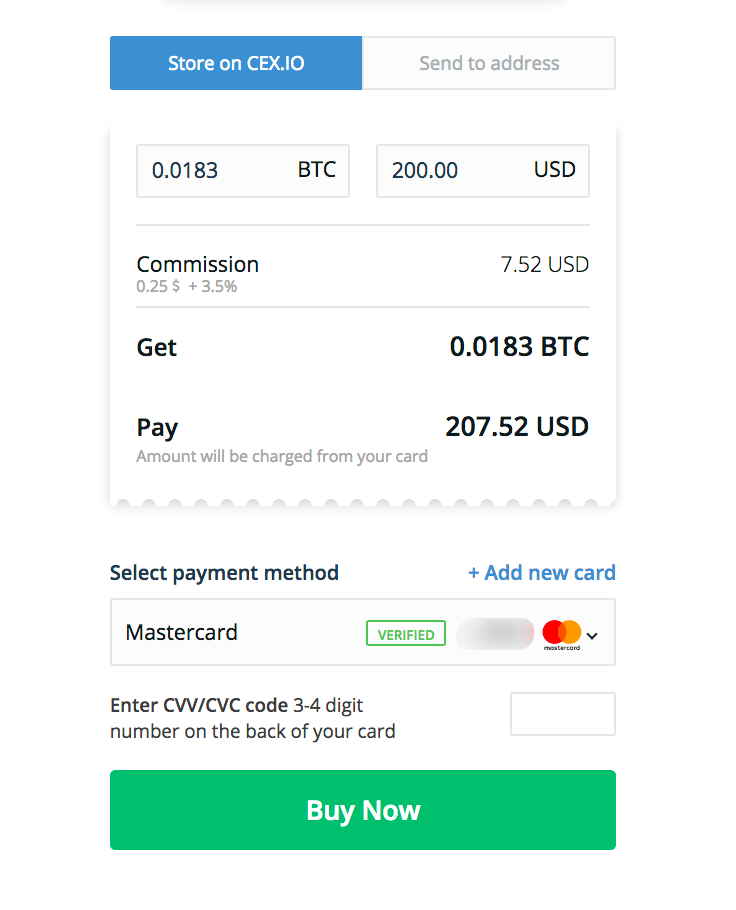736x910 pixels.
Task: Click the Add new card link
Action: pyautogui.click(x=541, y=573)
